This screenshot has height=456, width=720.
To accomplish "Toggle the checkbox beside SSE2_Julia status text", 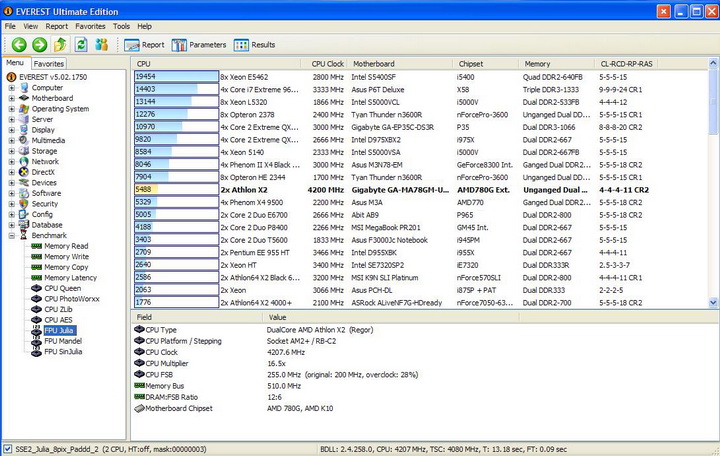I will pyautogui.click(x=7, y=449).
